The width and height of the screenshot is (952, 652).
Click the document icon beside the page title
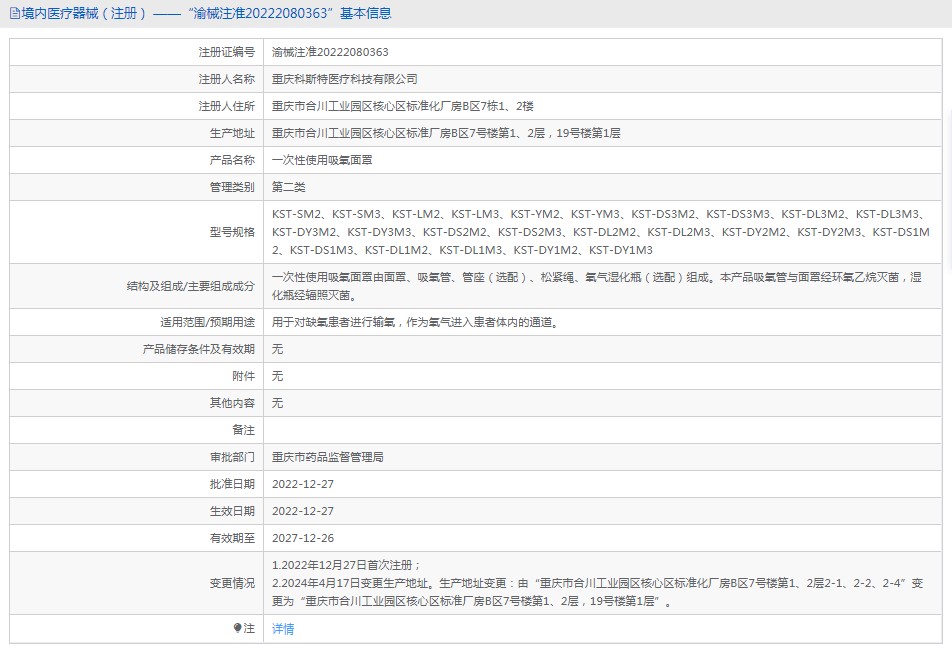click(x=15, y=13)
